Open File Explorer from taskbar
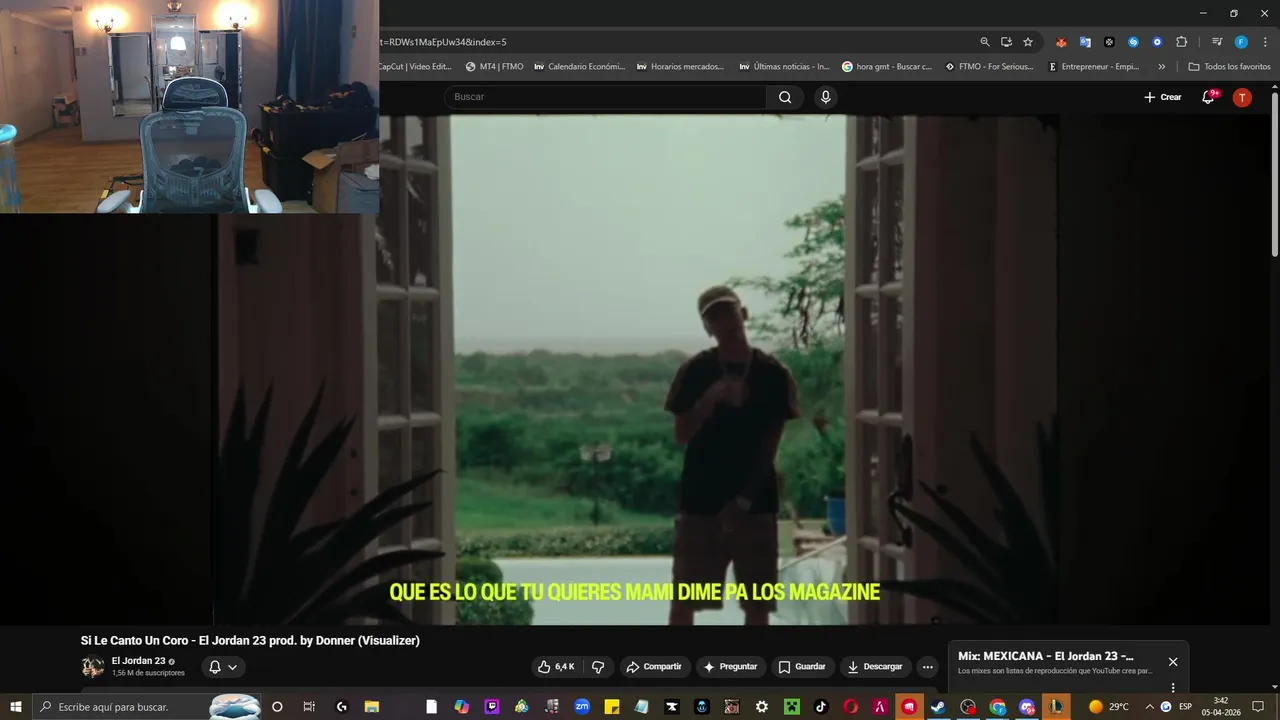This screenshot has width=1280, height=720. point(372,707)
